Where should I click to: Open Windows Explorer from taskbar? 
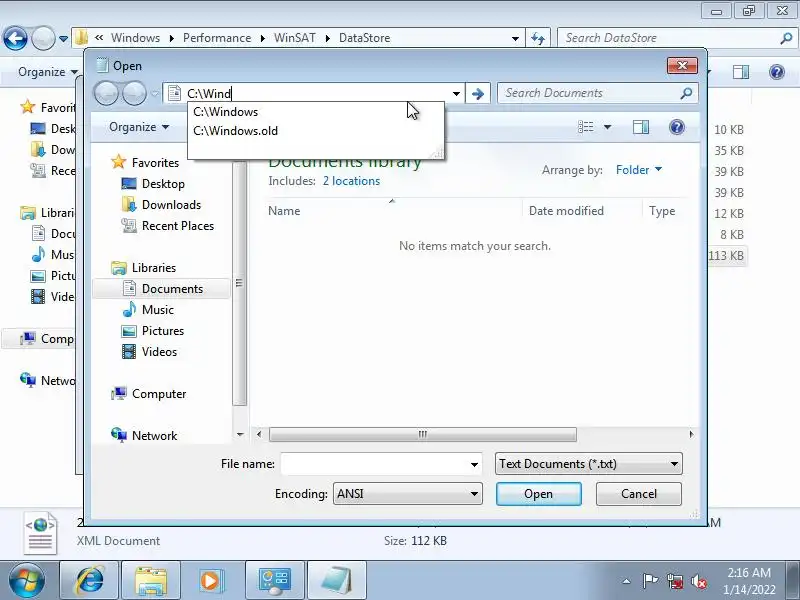point(151,581)
